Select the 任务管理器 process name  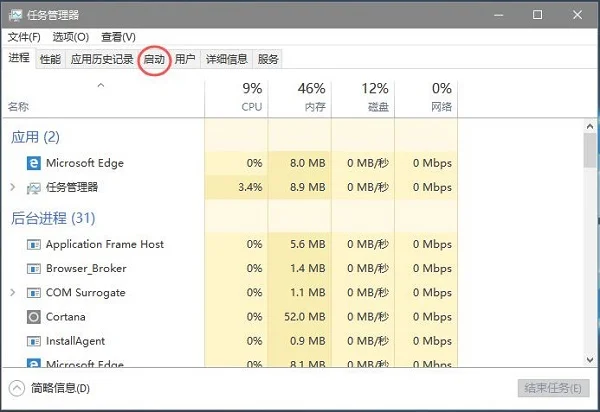pos(72,187)
